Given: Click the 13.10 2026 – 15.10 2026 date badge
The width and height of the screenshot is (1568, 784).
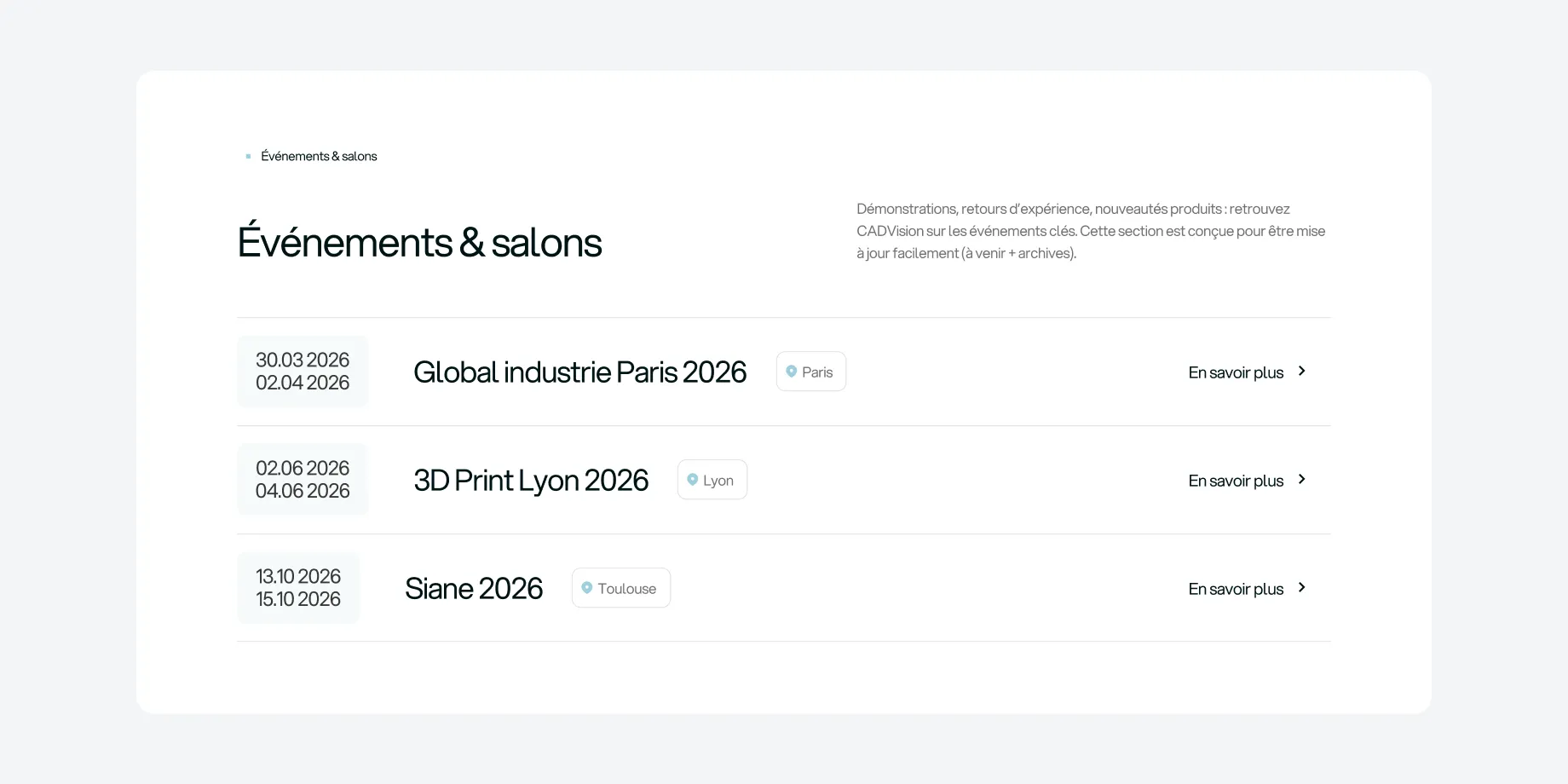Looking at the screenshot, I should coord(298,588).
